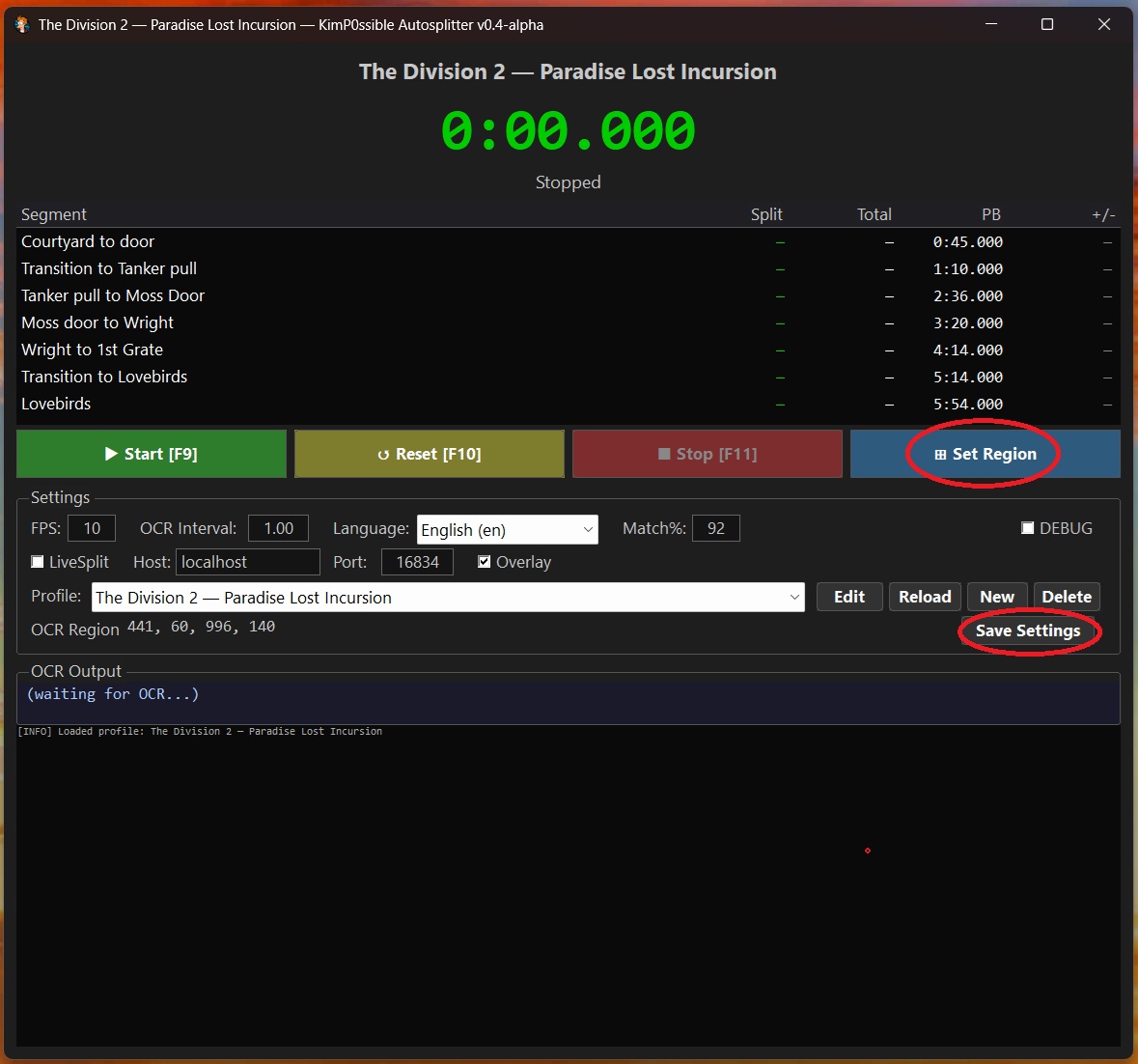Click the PB time 0:45.000
Viewport: 1138px width, 1064px height.
pyautogui.click(x=967, y=241)
